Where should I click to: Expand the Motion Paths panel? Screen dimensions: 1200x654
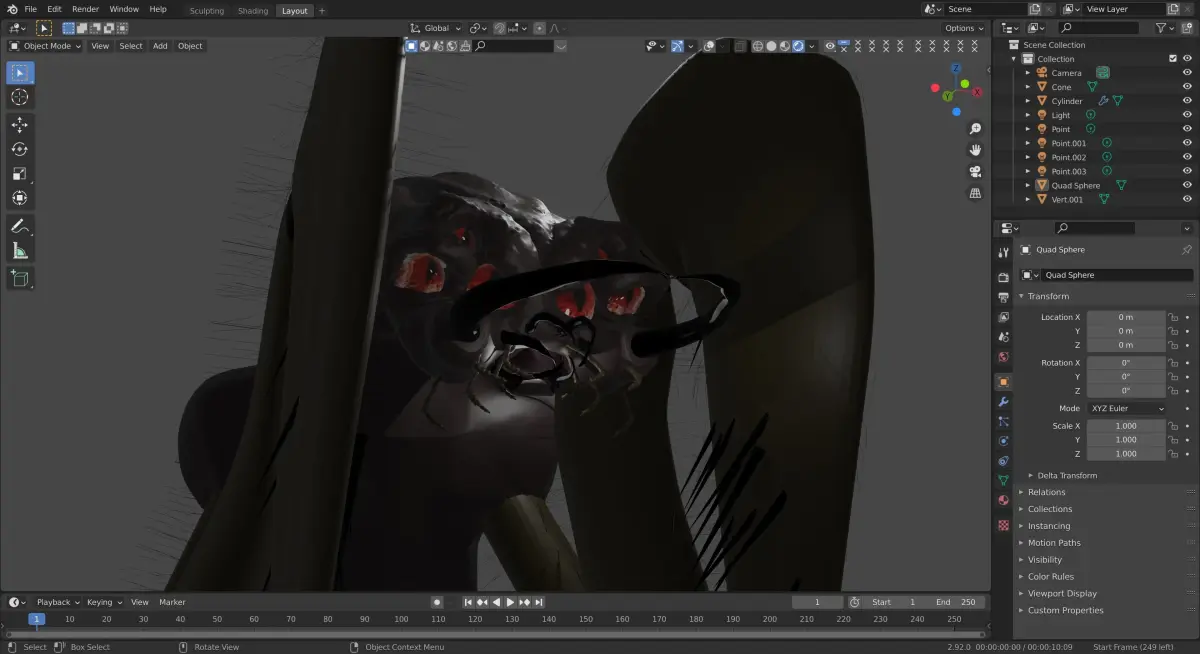[1054, 543]
